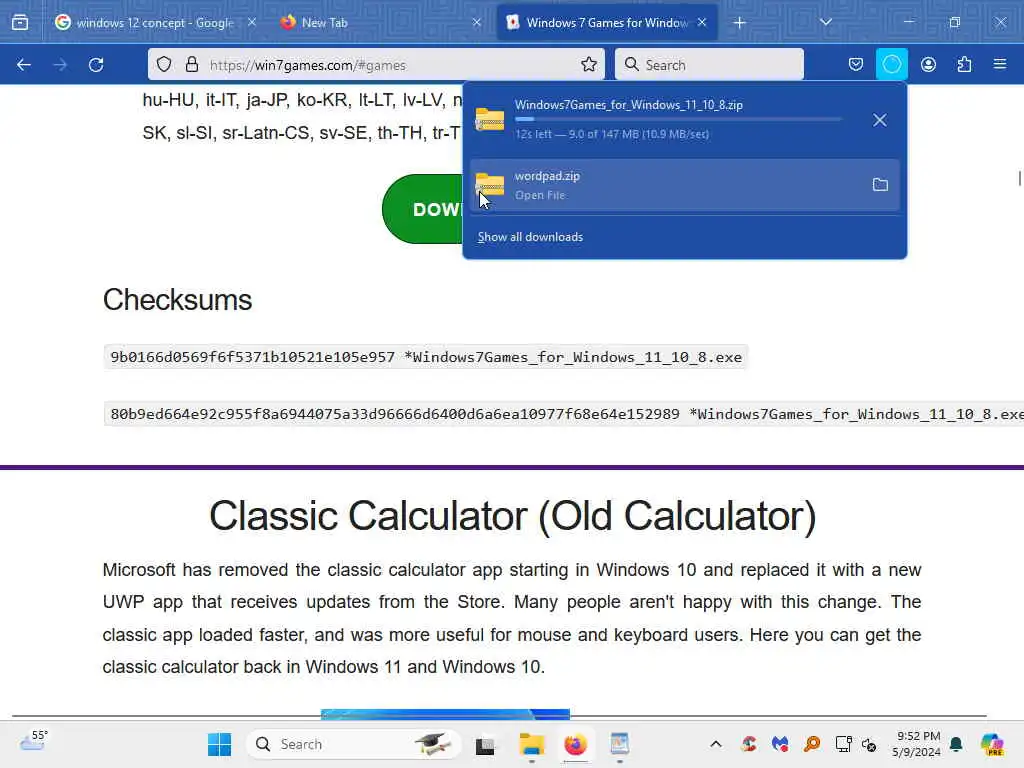
Task: Click the green DOWNLOAD button
Action: click(x=422, y=209)
